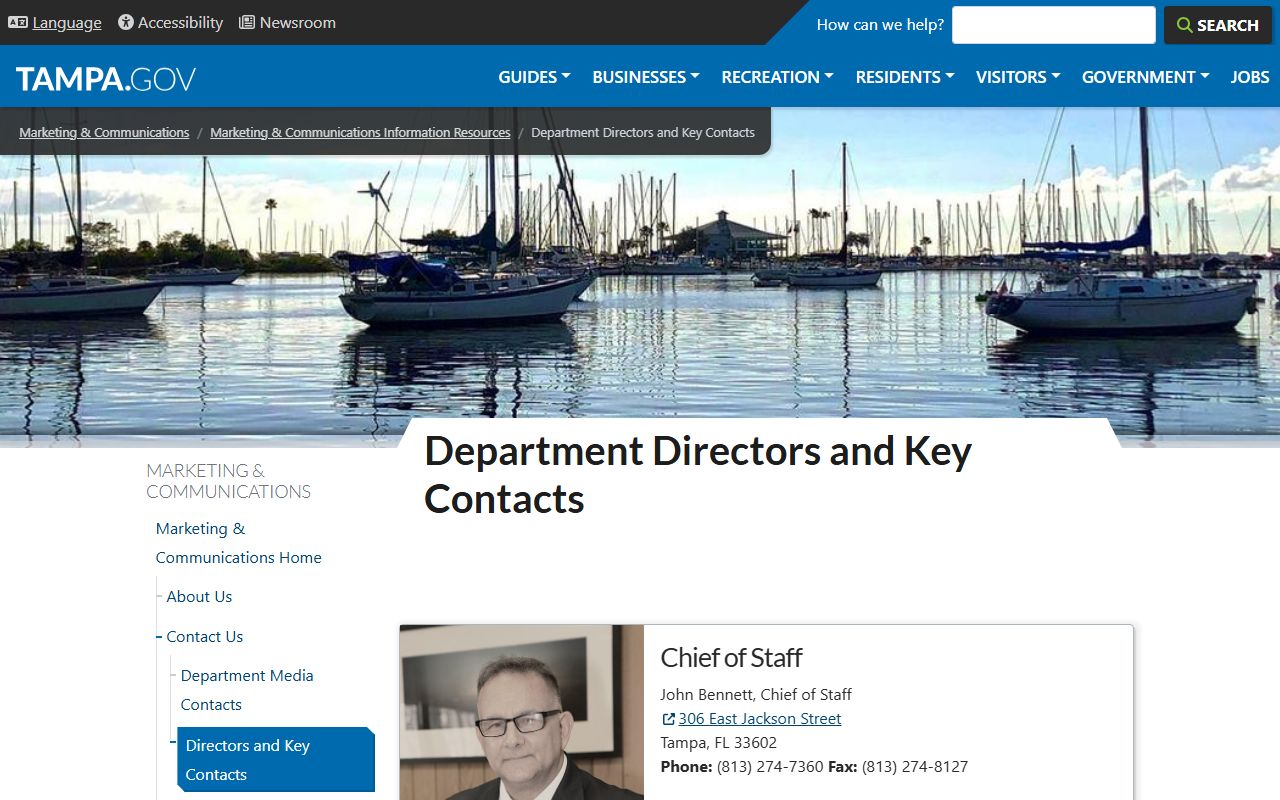The width and height of the screenshot is (1280, 800).
Task: Click Department Directors and Key Contacts breadcrumb text
Action: (x=643, y=132)
